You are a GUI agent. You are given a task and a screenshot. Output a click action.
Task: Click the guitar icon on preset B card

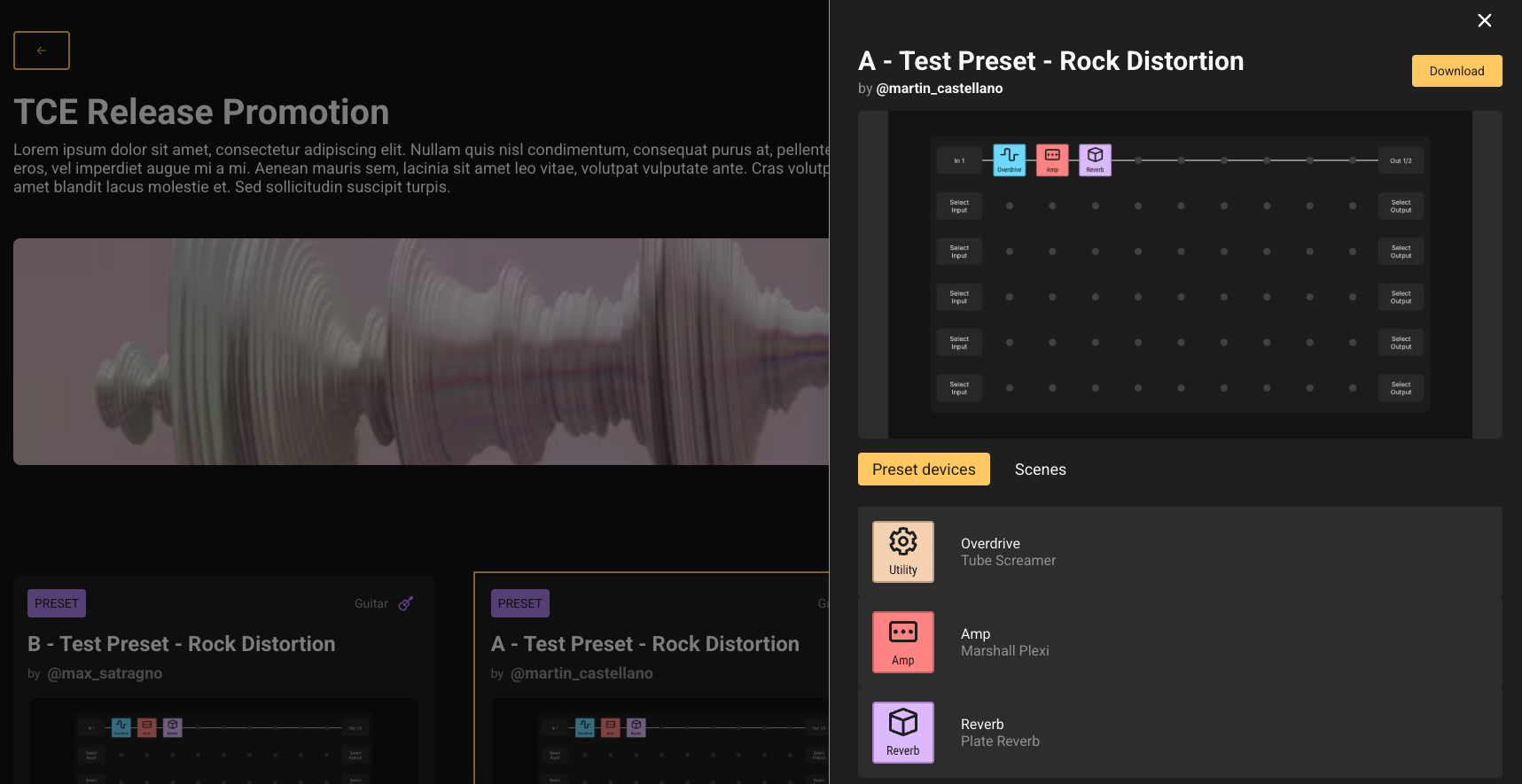[406, 603]
